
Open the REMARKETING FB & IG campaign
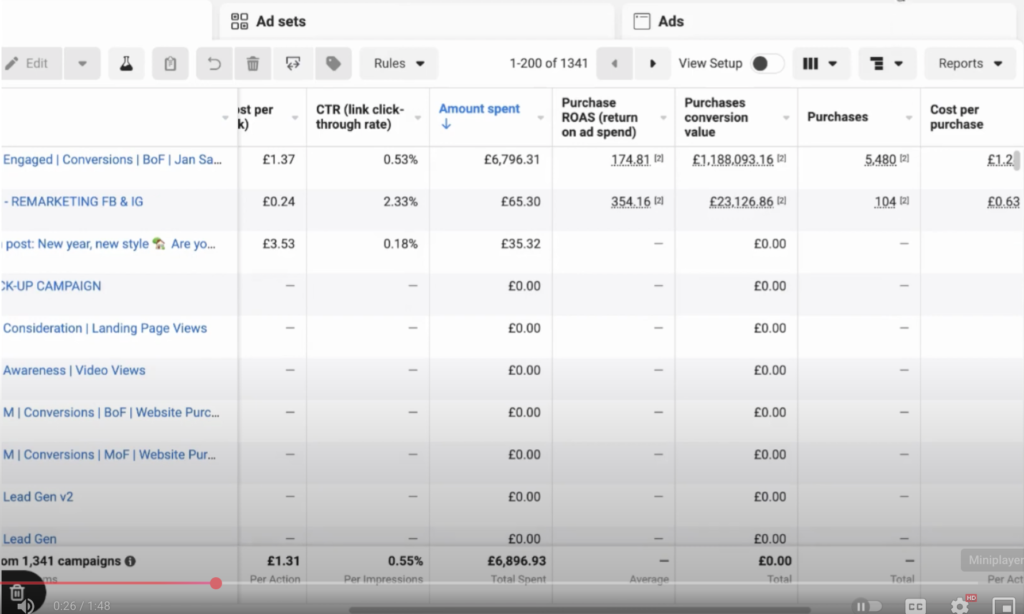click(73, 202)
